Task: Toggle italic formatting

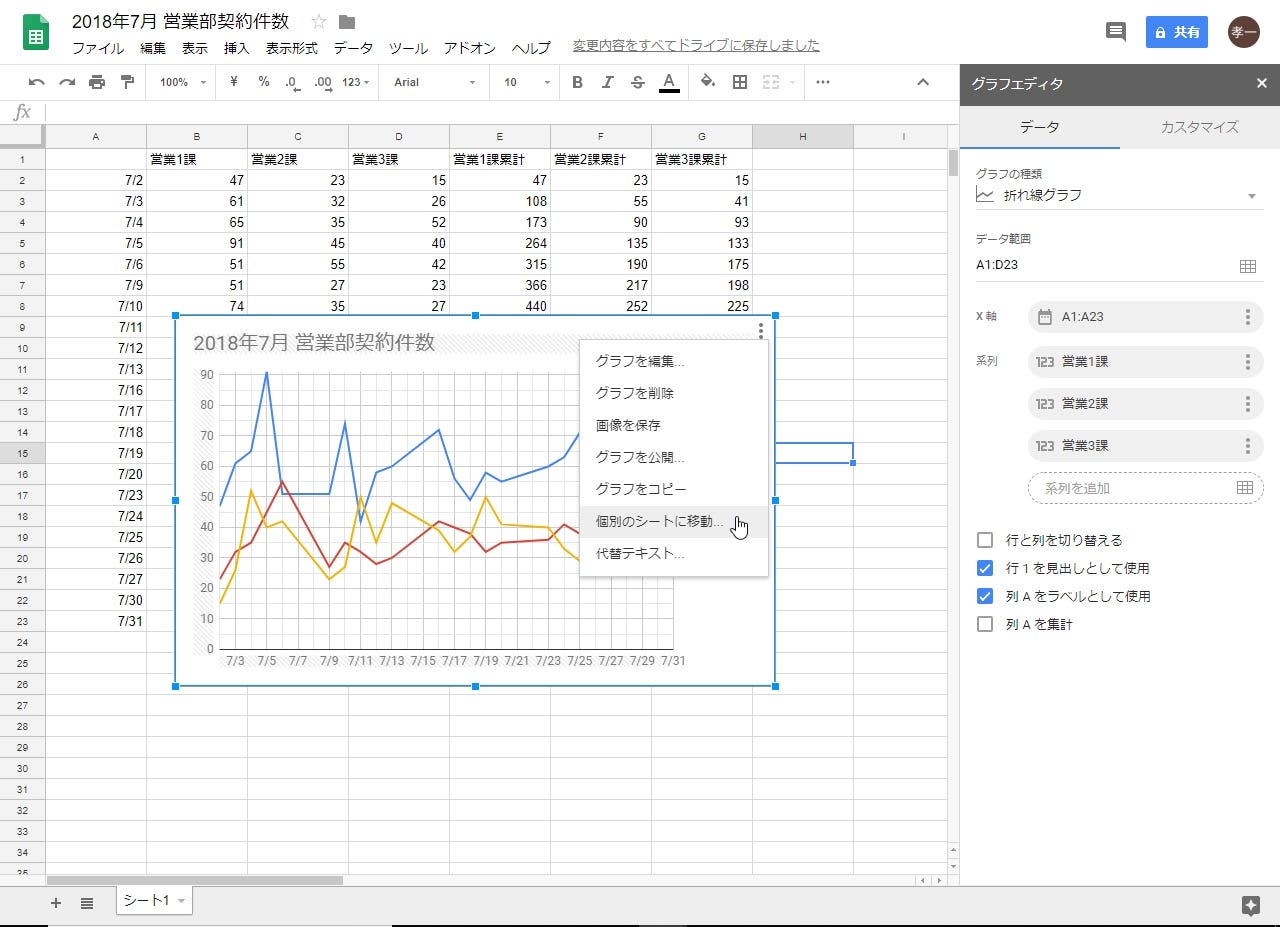Action: (607, 82)
